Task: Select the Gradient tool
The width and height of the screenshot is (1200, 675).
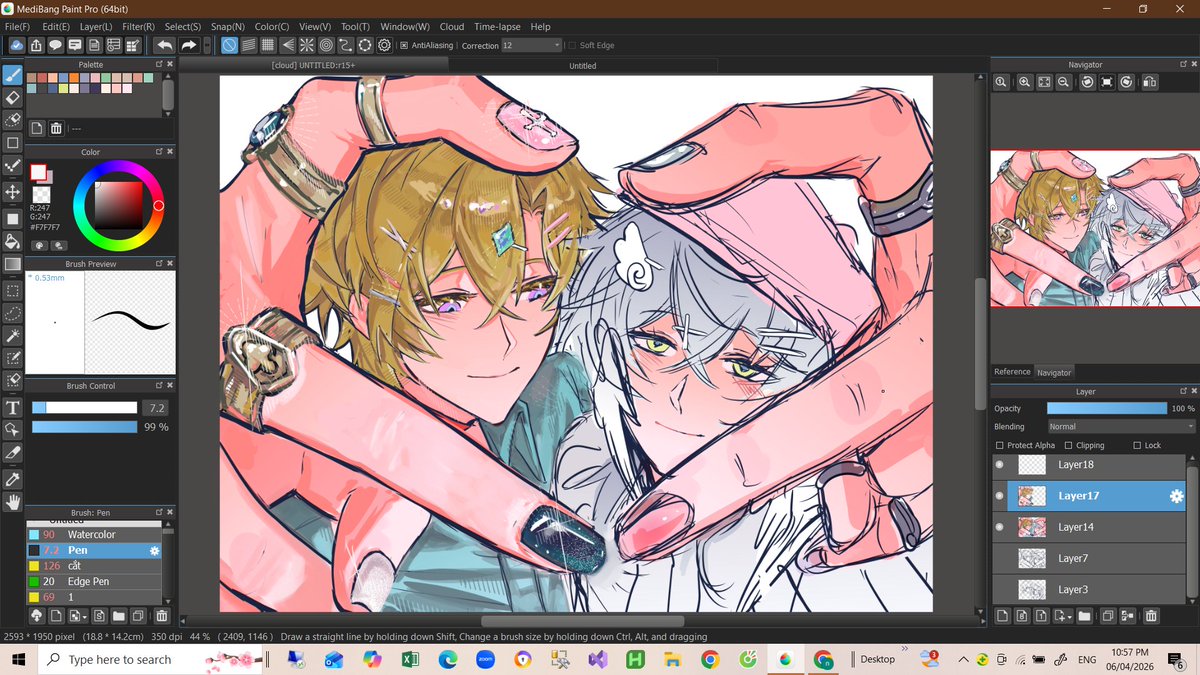Action: tap(13, 262)
